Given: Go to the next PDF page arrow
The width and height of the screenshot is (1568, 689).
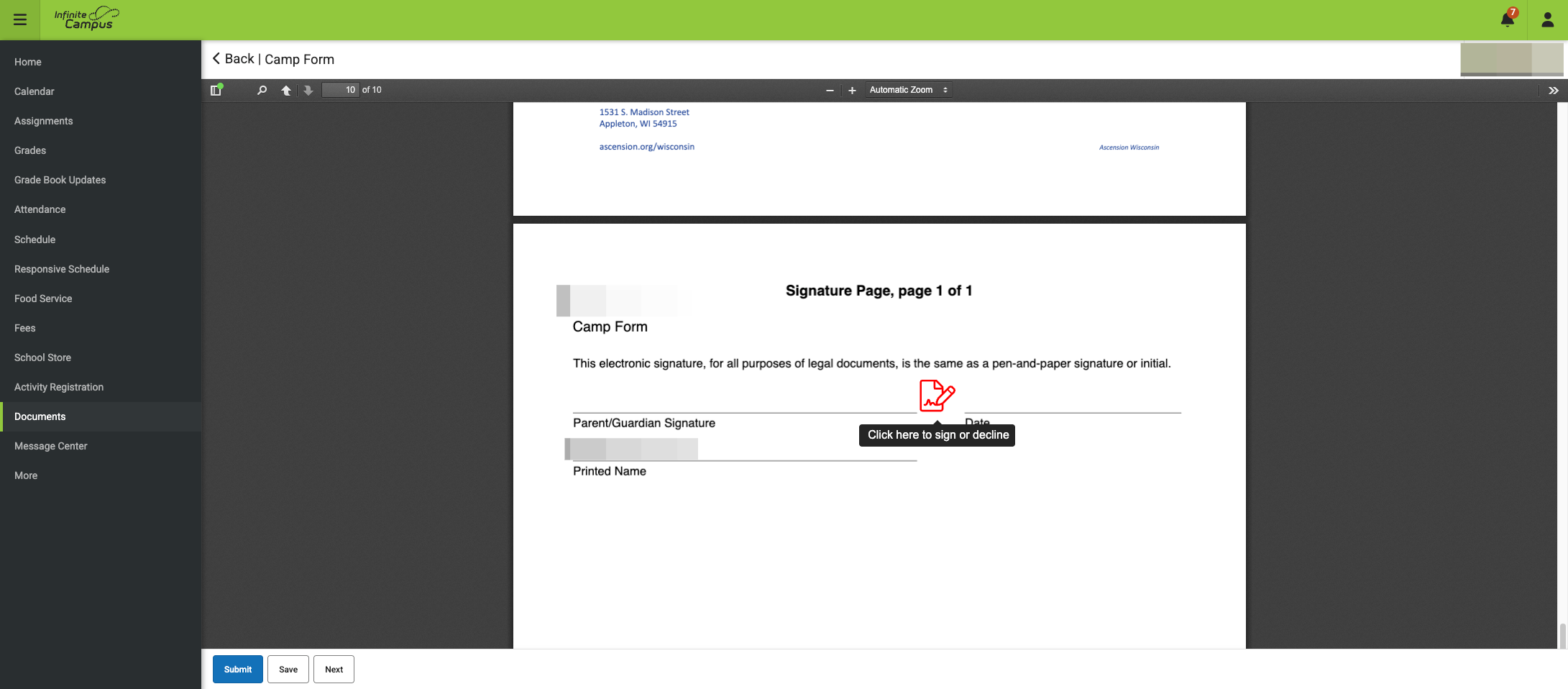Looking at the screenshot, I should tap(308, 90).
